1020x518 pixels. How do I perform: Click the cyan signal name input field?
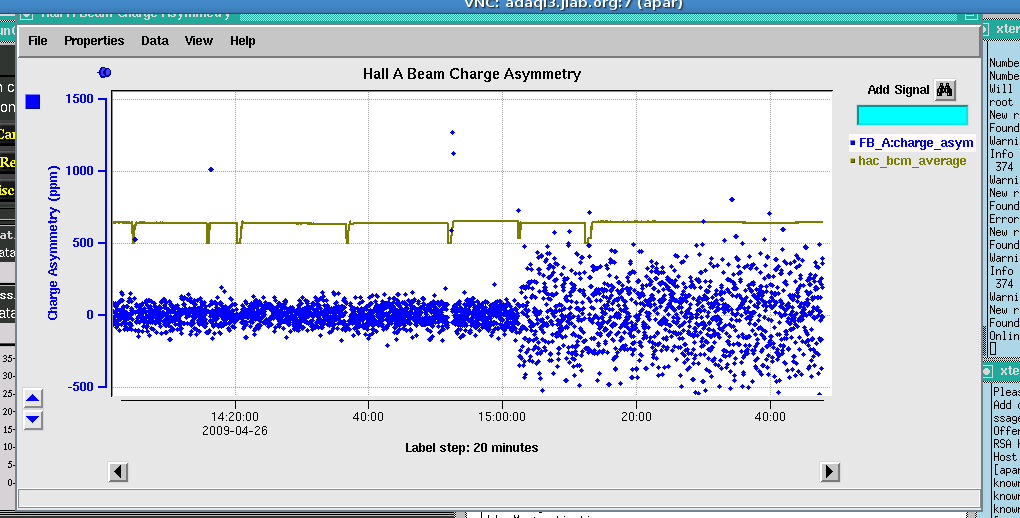(912, 115)
